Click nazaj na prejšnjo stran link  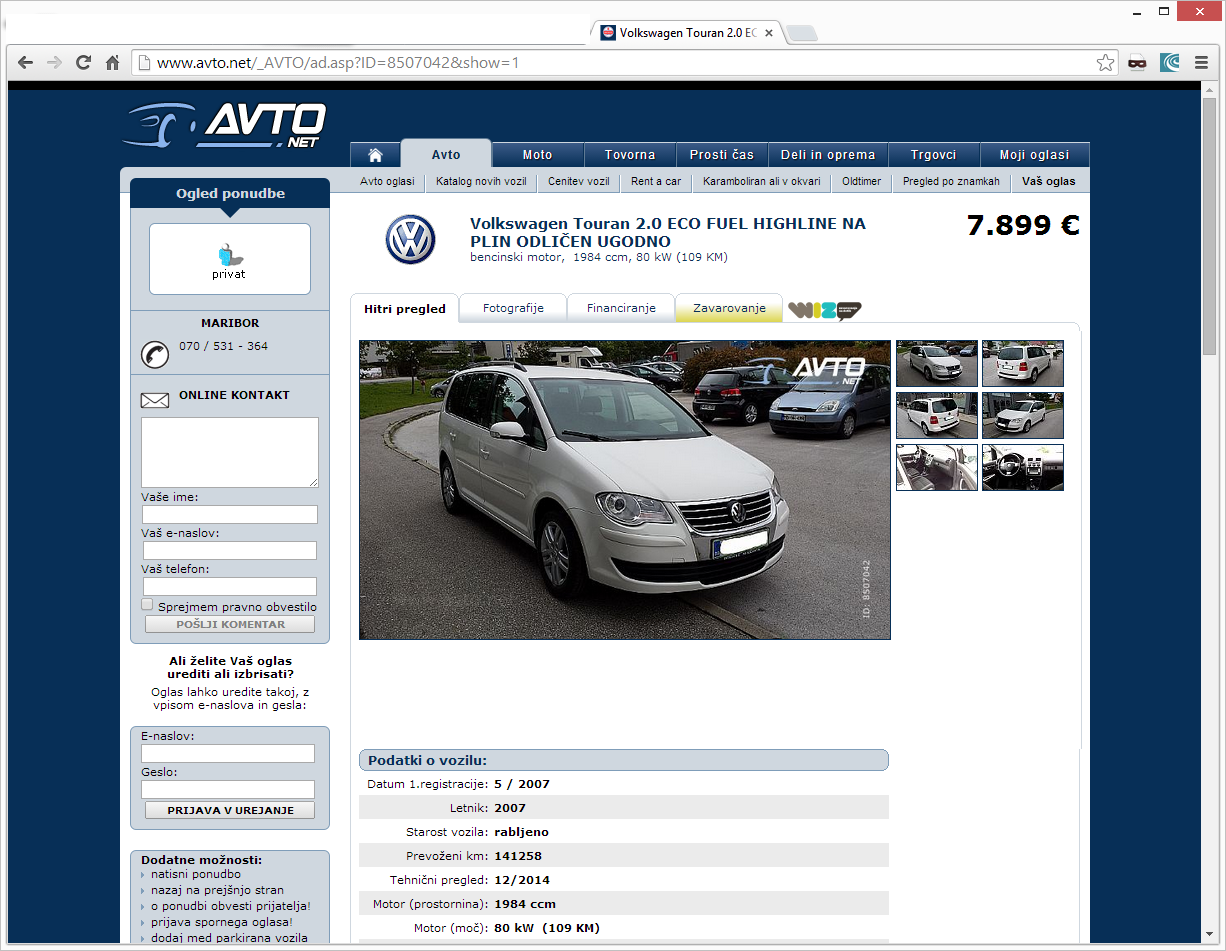point(217,890)
